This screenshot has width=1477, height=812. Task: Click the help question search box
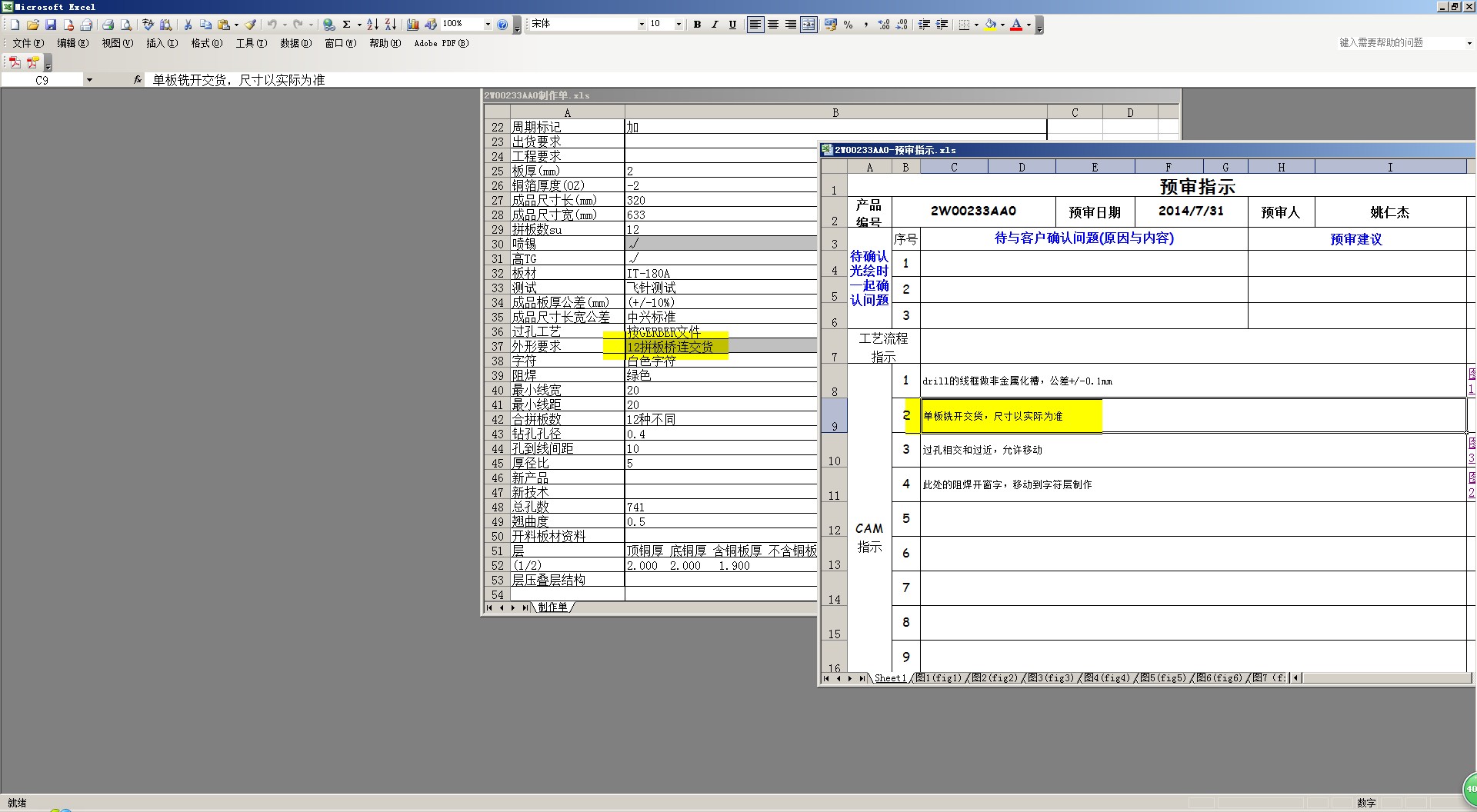1399,43
